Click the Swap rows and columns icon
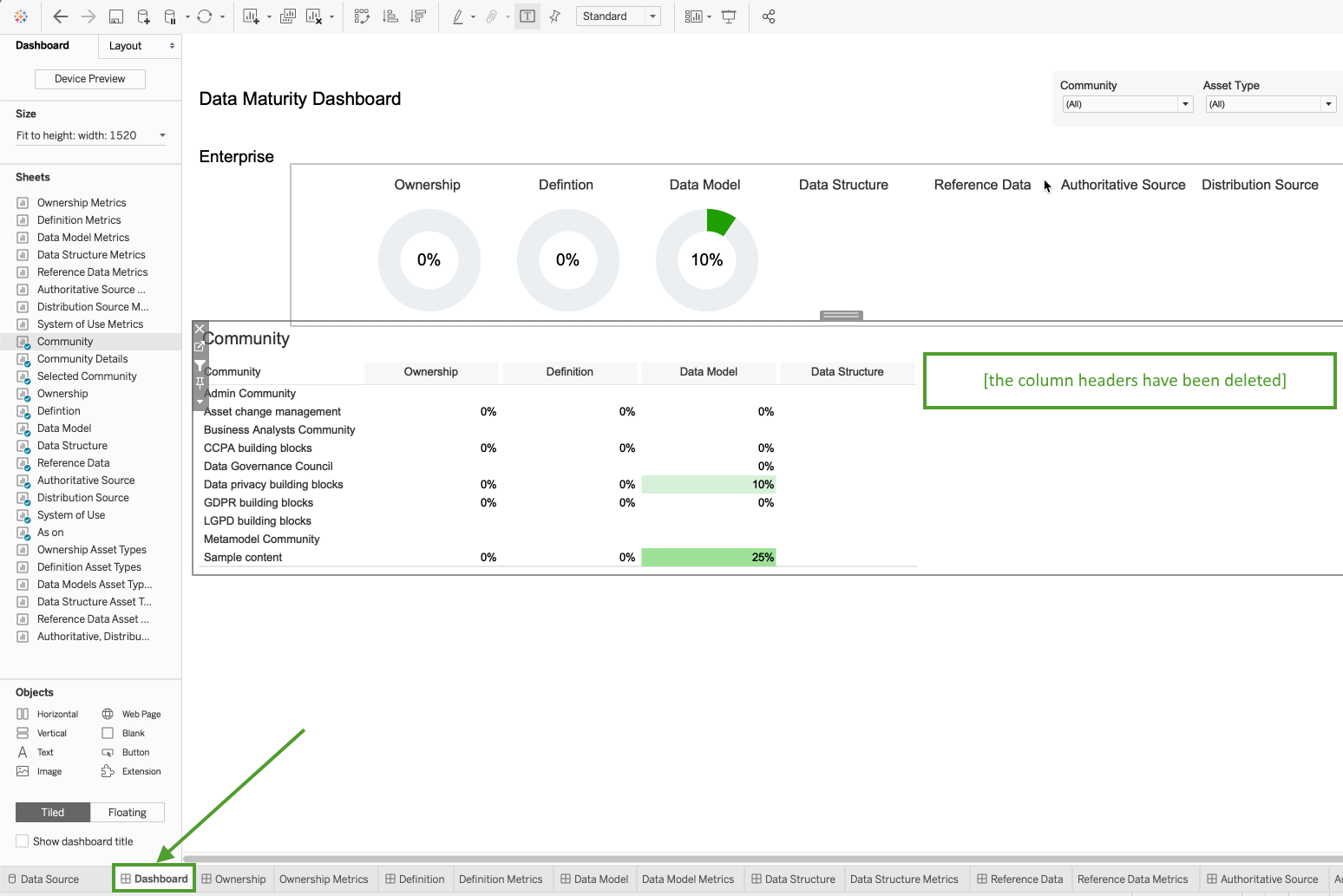The image size is (1343, 896). click(x=362, y=16)
